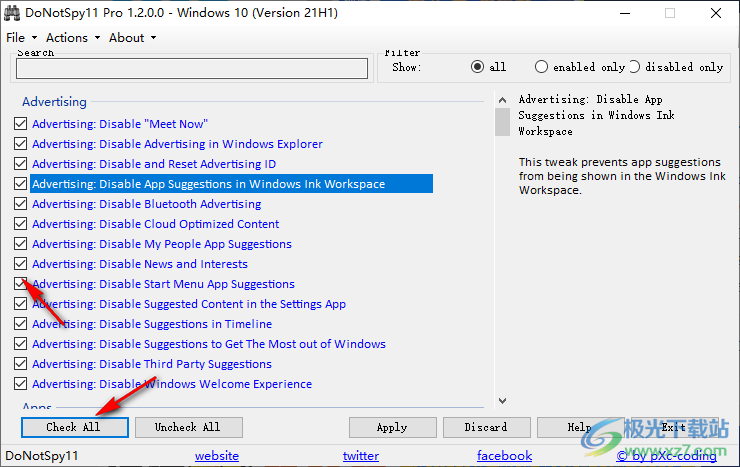
Task: Toggle Disable Advertising in Windows Explorer checkbox
Action: coord(20,144)
